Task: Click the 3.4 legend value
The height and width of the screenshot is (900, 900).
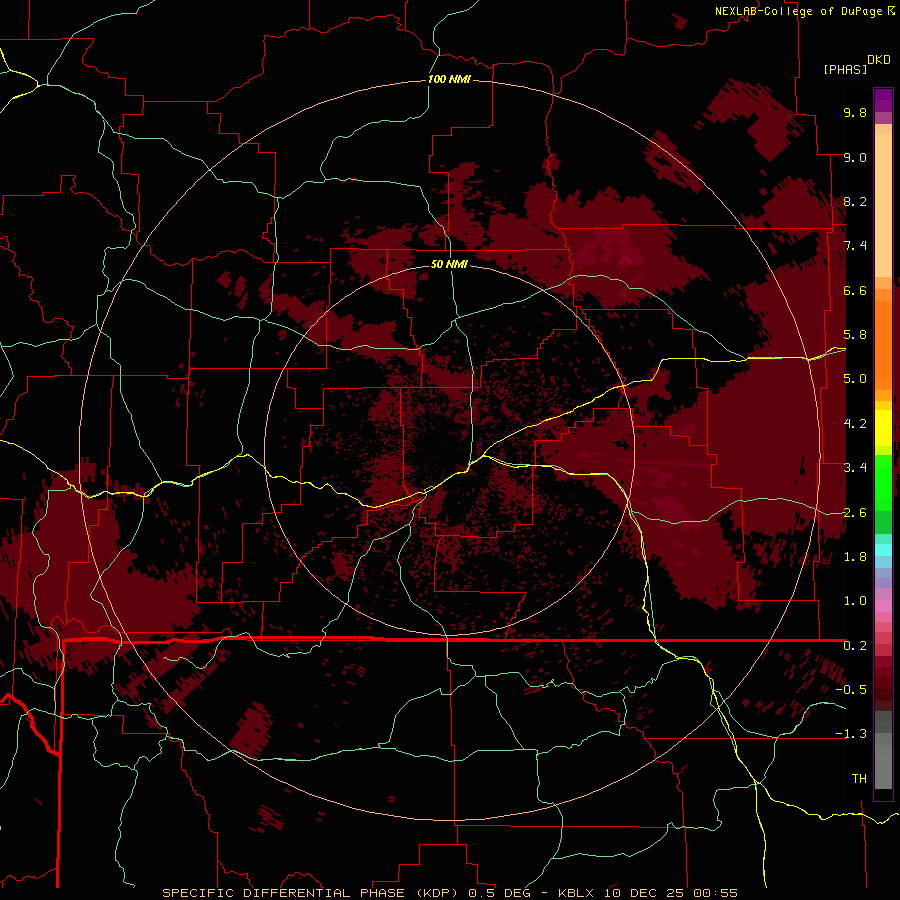Action: click(x=855, y=468)
